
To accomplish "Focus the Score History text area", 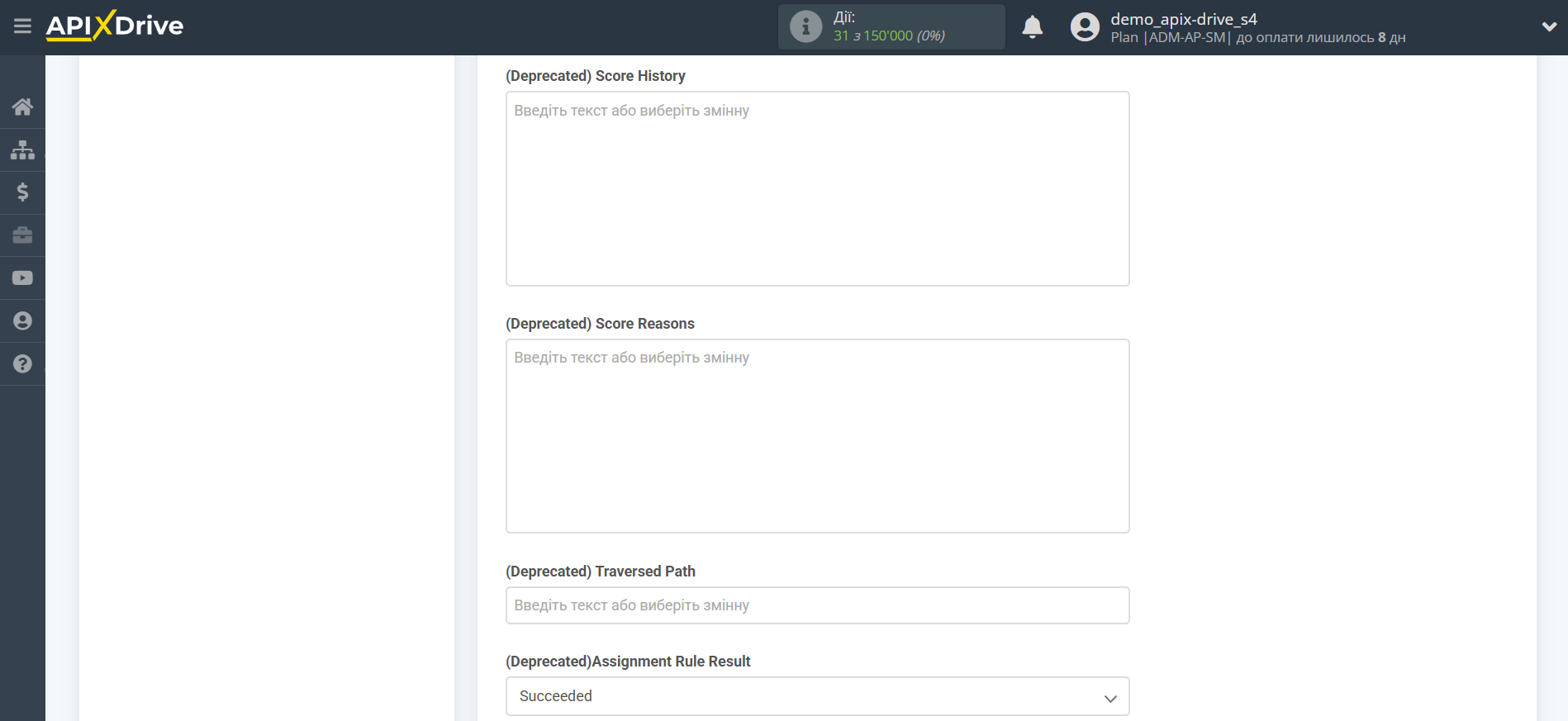I will coord(817,189).
